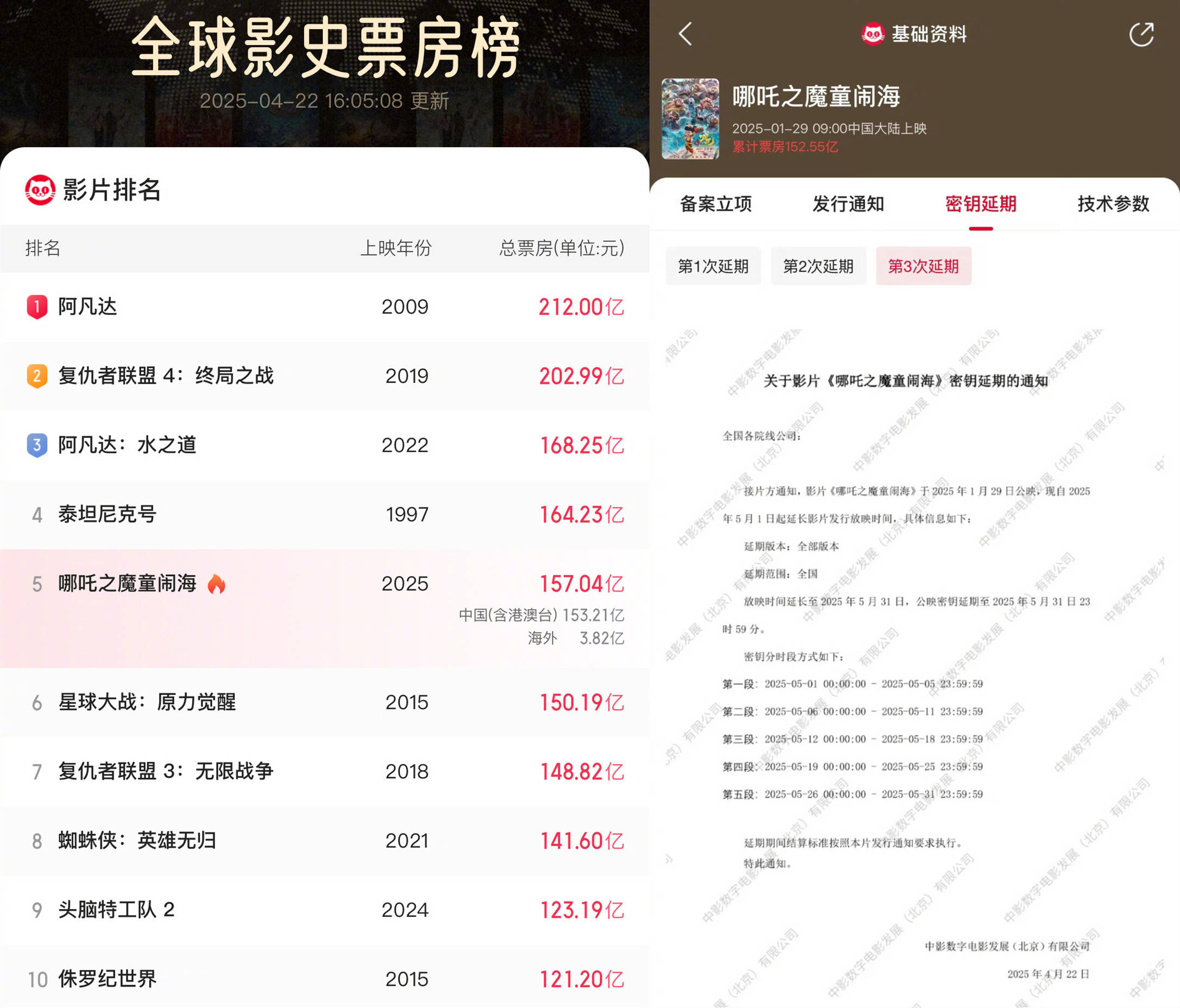Tap the back arrow in 基础资料 header

[x=686, y=34]
